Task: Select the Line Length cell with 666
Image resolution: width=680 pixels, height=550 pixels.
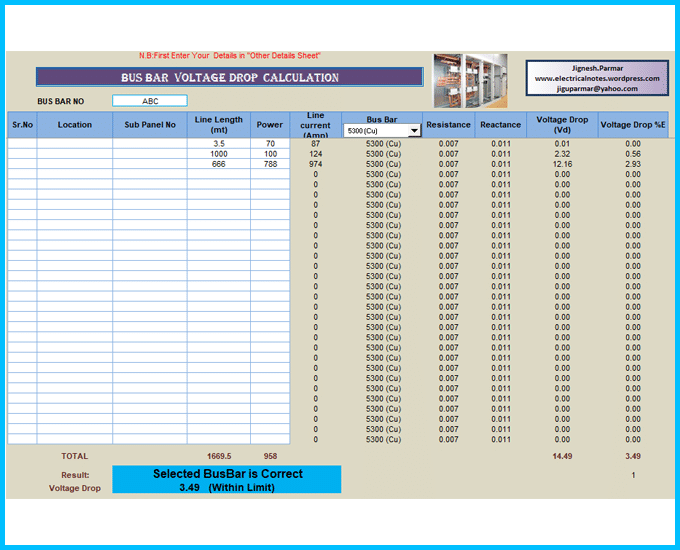Action: (x=219, y=164)
